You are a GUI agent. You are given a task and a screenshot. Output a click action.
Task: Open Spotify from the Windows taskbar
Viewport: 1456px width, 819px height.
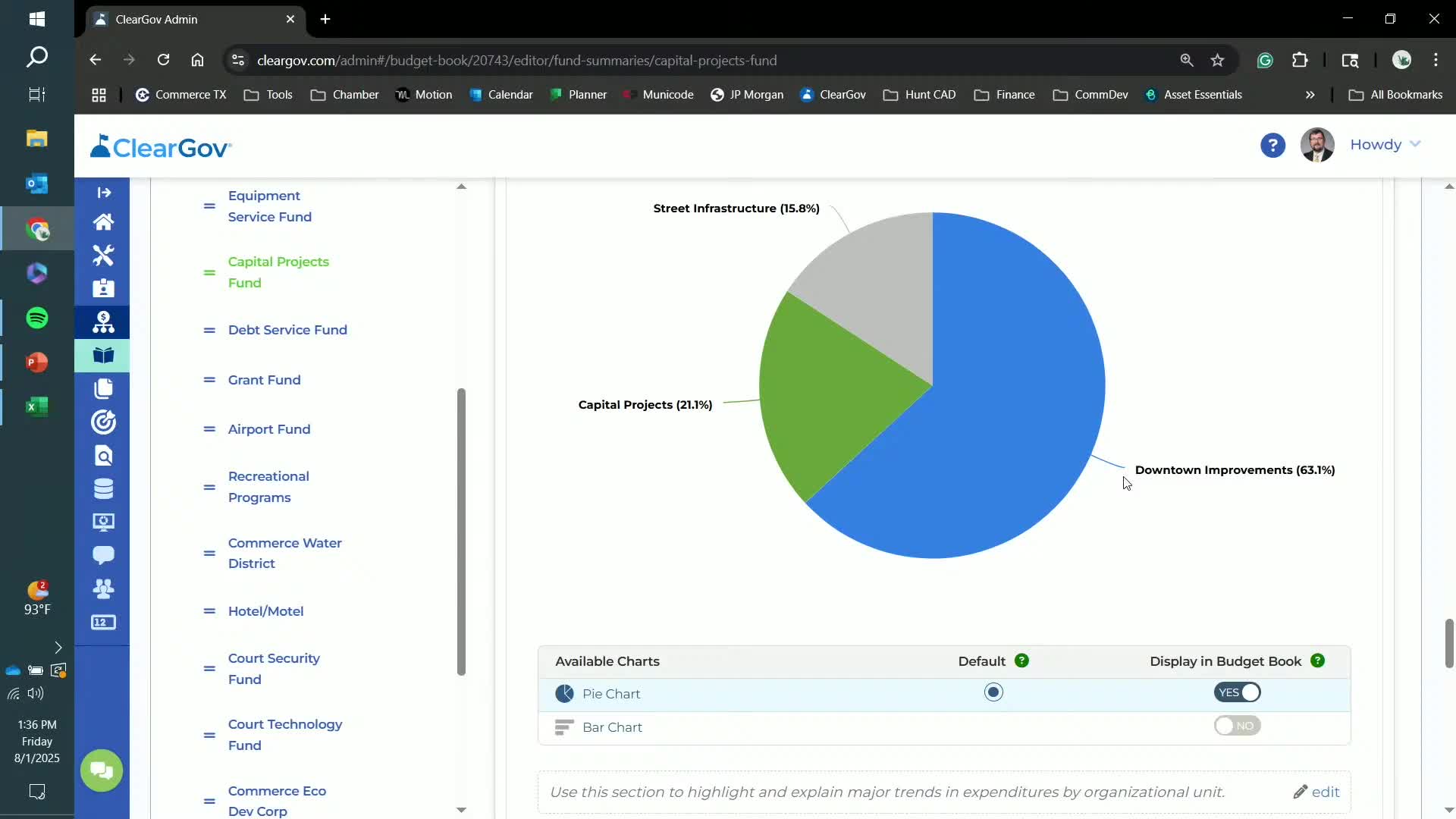tap(37, 318)
